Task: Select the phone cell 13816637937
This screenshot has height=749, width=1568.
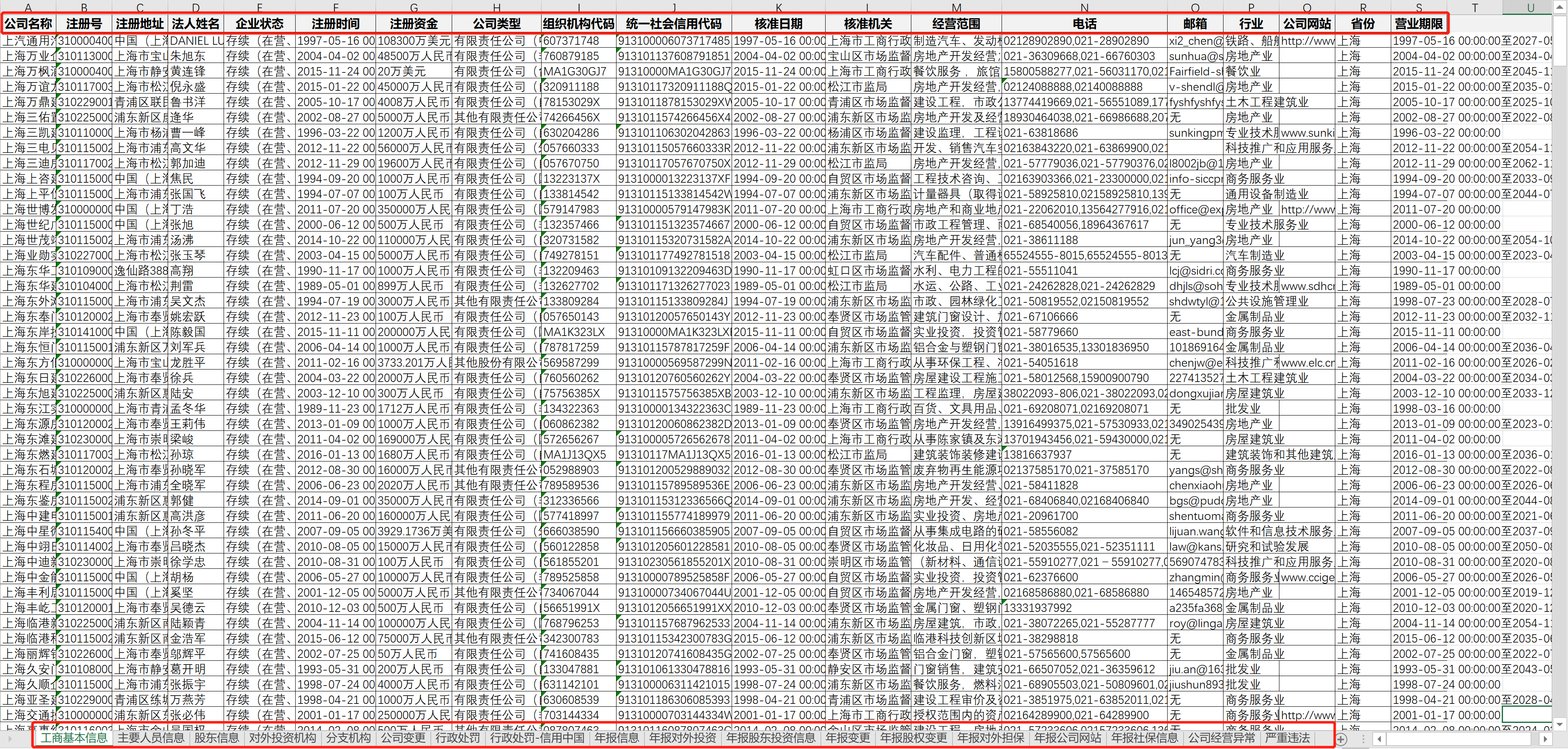Action: [x=1084, y=454]
